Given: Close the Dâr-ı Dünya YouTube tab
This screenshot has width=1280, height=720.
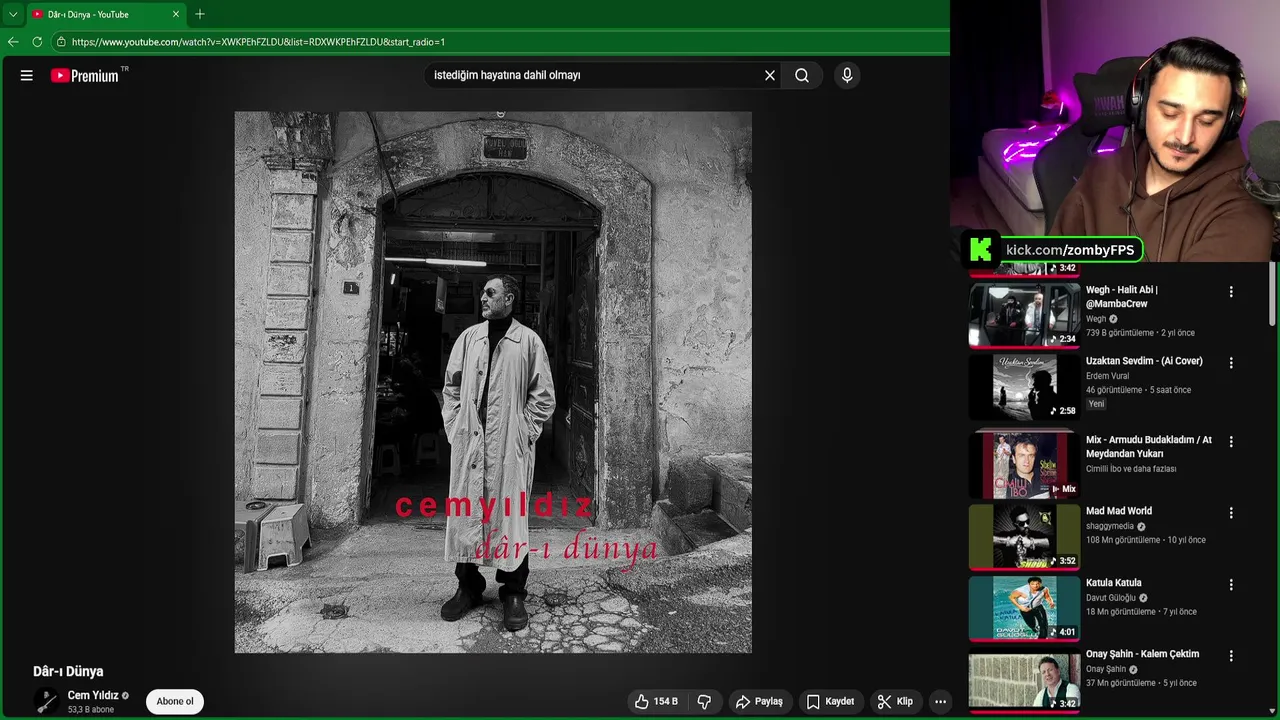Looking at the screenshot, I should tap(176, 14).
